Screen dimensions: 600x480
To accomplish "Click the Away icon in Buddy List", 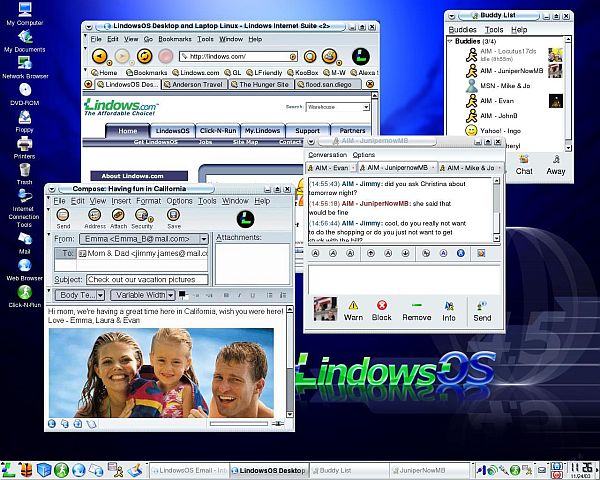I will pyautogui.click(x=556, y=165).
